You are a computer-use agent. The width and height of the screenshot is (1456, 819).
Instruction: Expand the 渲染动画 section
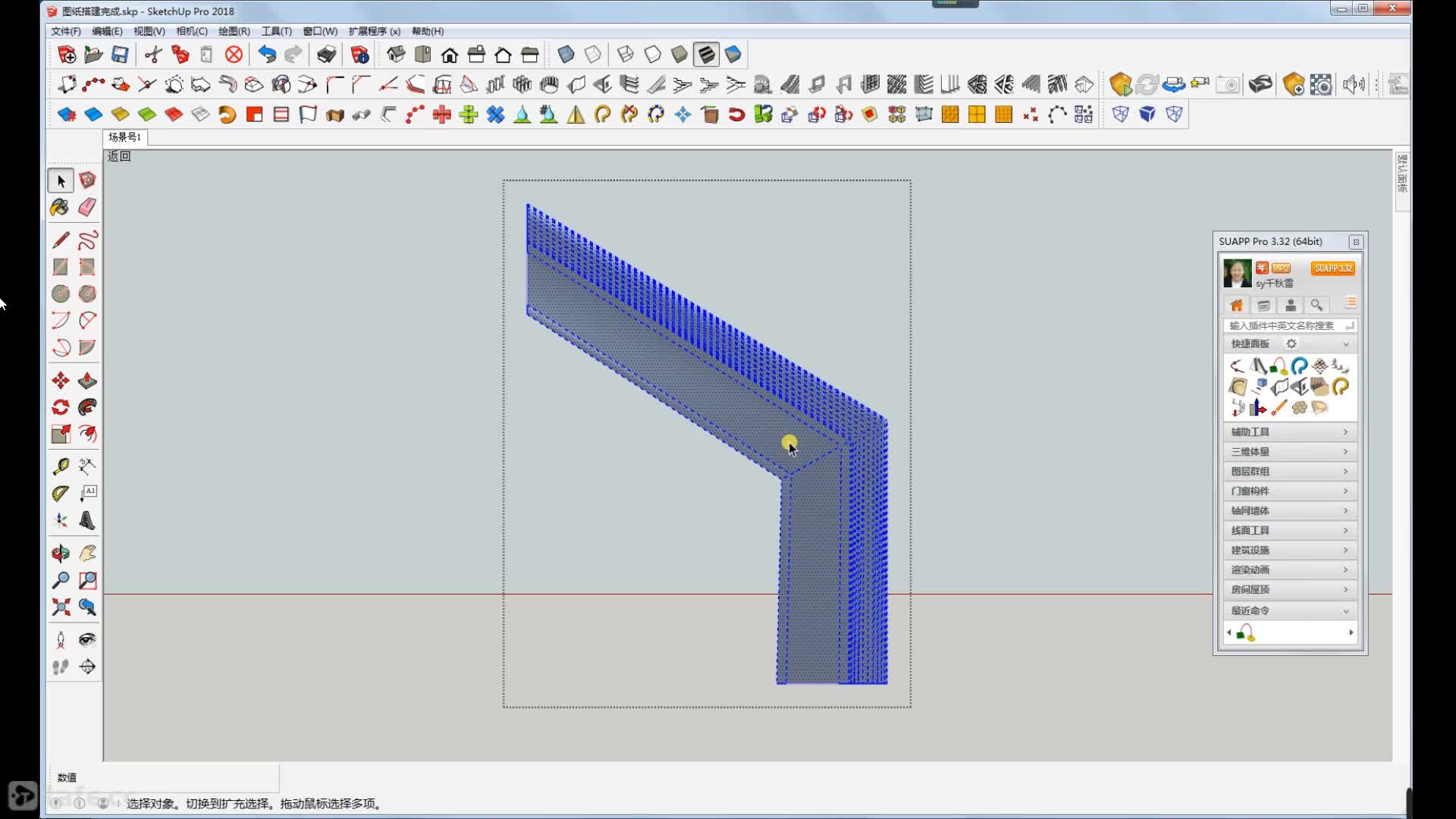click(1290, 570)
